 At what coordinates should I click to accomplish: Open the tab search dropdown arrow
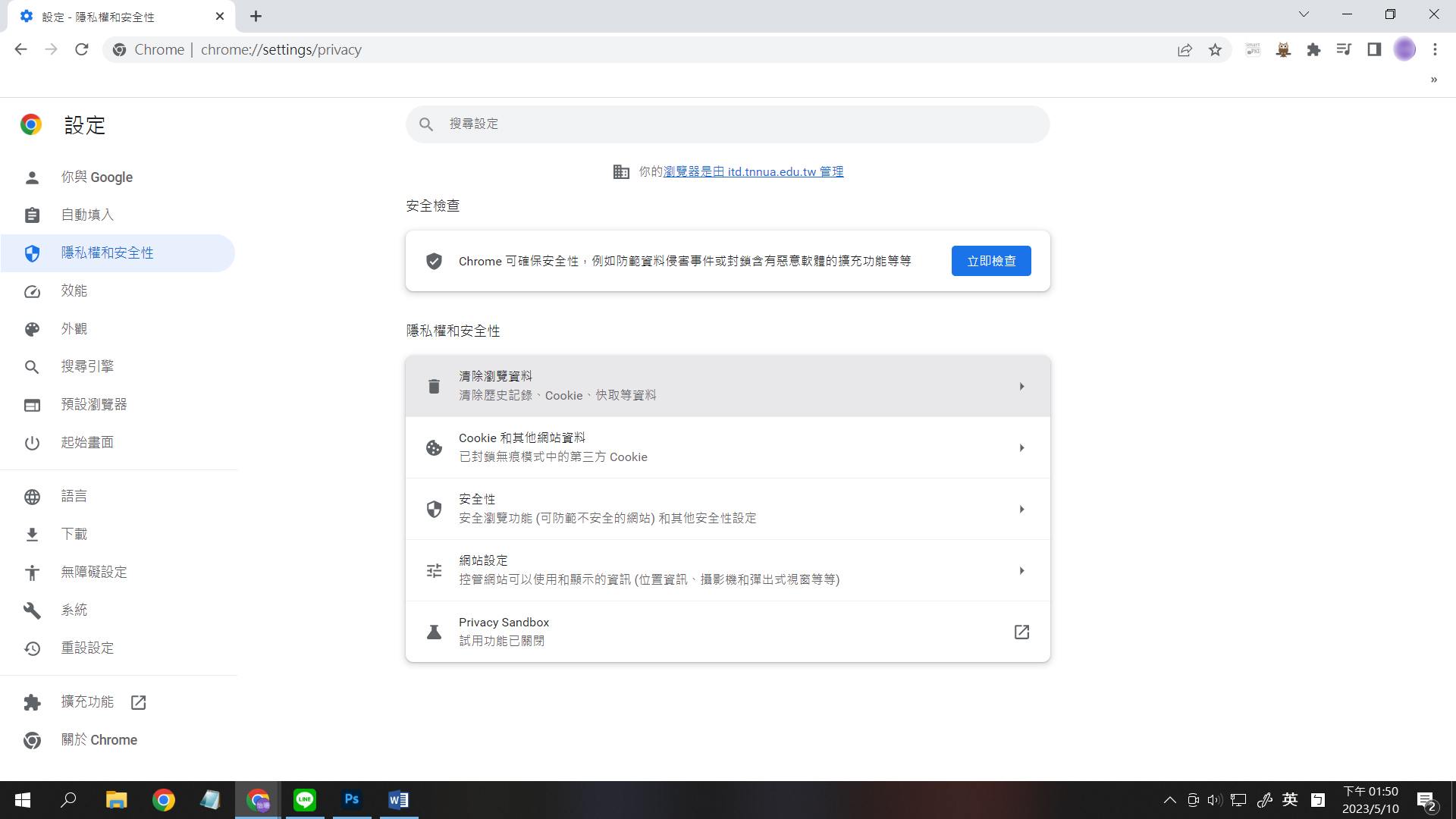(1304, 14)
